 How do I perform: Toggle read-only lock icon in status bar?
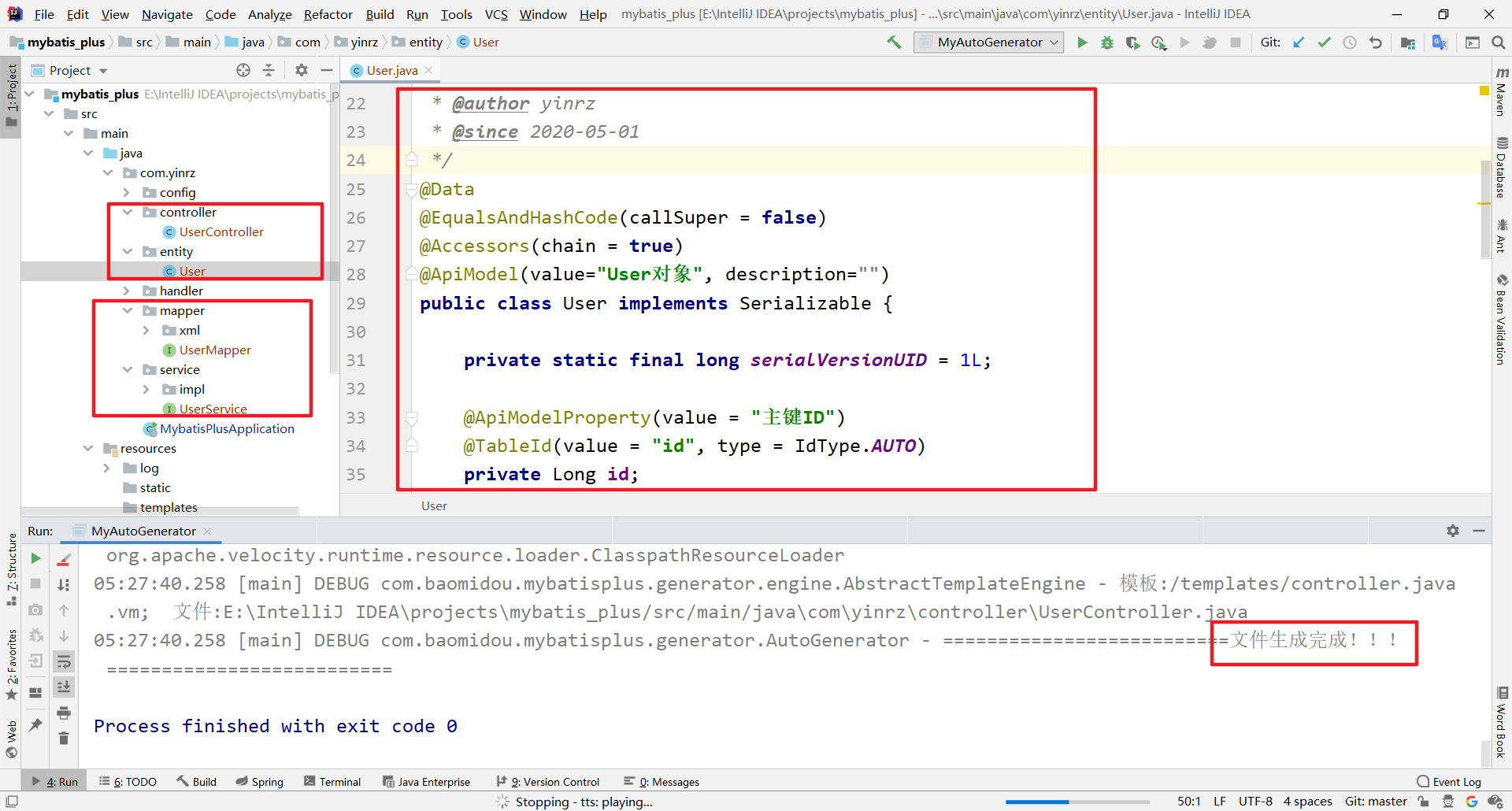click(1424, 802)
